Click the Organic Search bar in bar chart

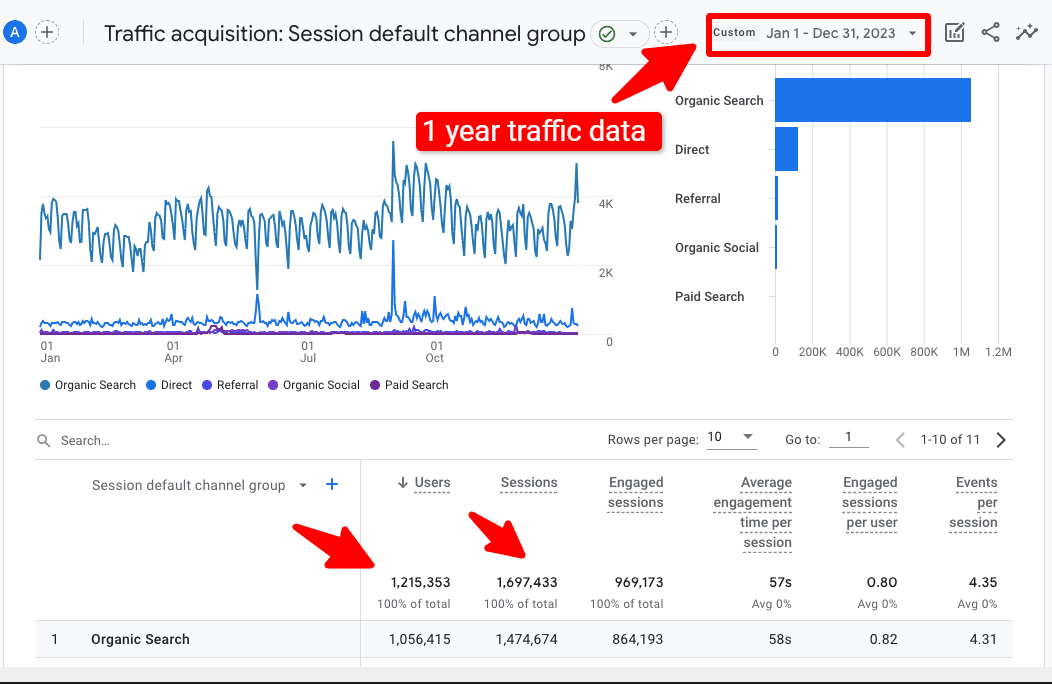tap(872, 100)
